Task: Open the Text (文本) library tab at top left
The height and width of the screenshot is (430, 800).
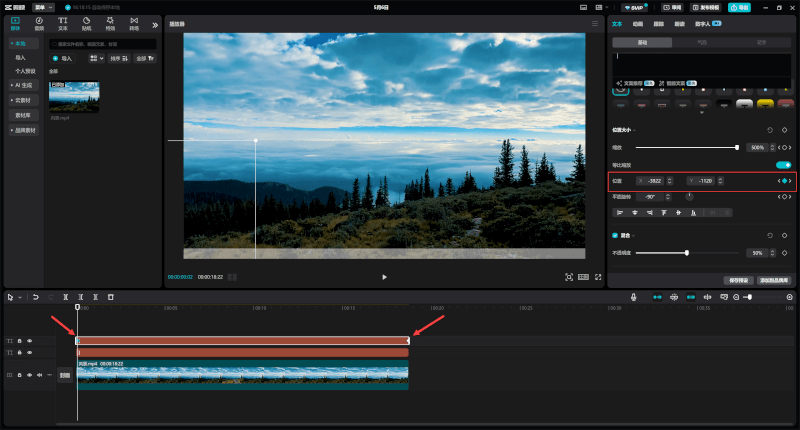Action: click(63, 23)
